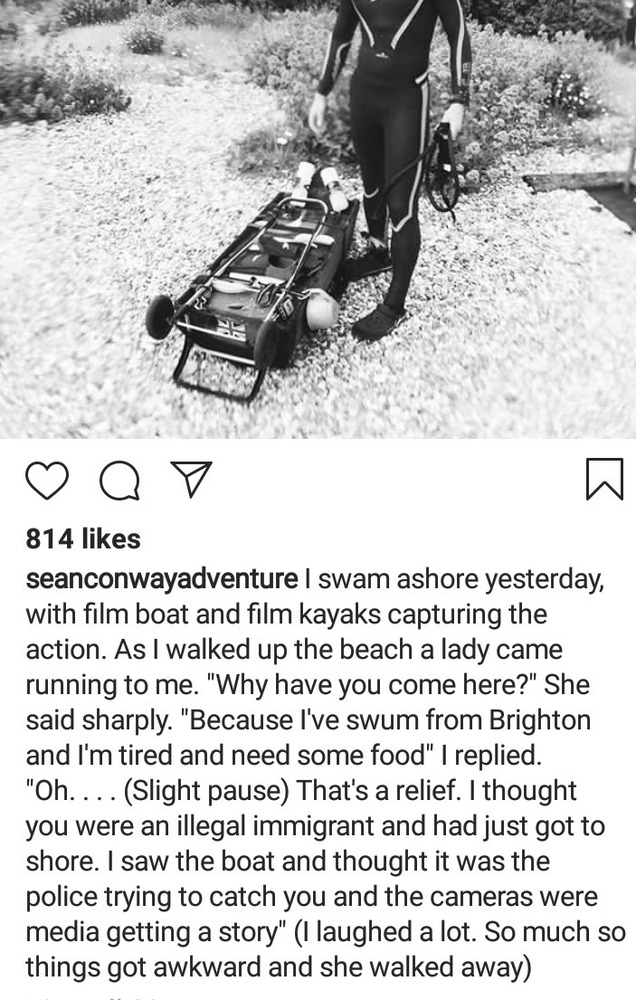The image size is (636, 1000).
Task: Like the post with the heart icon
Action: [x=47, y=480]
